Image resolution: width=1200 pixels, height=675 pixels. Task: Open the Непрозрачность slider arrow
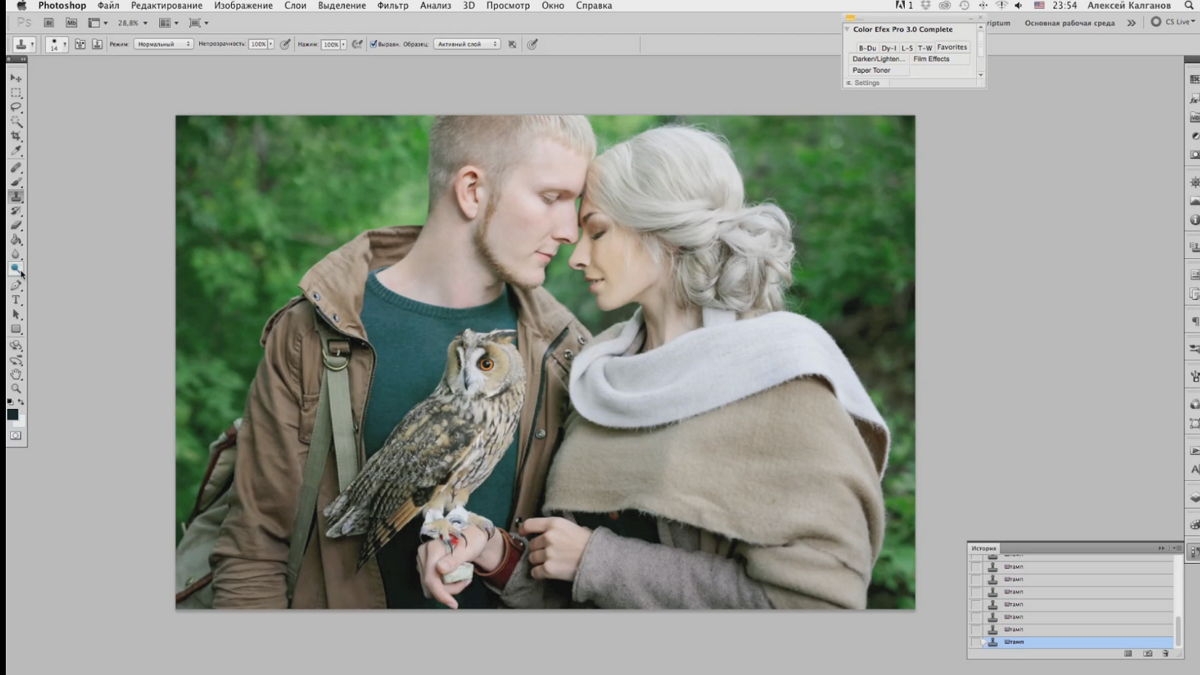tap(271, 44)
